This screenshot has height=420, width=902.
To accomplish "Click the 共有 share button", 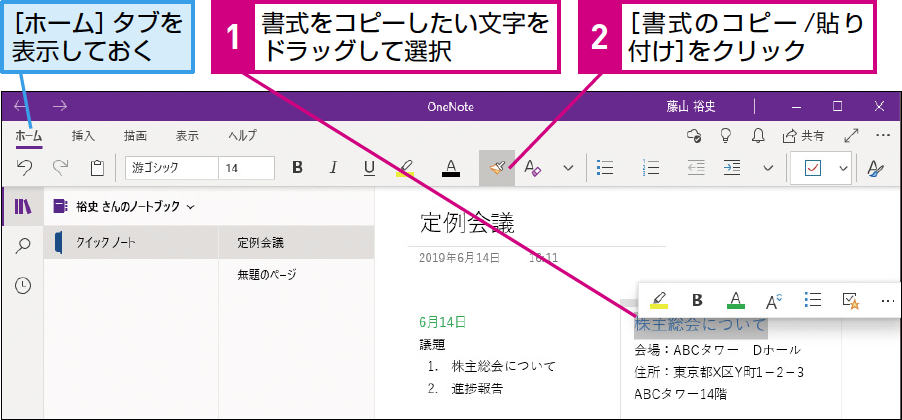I will [x=803, y=136].
